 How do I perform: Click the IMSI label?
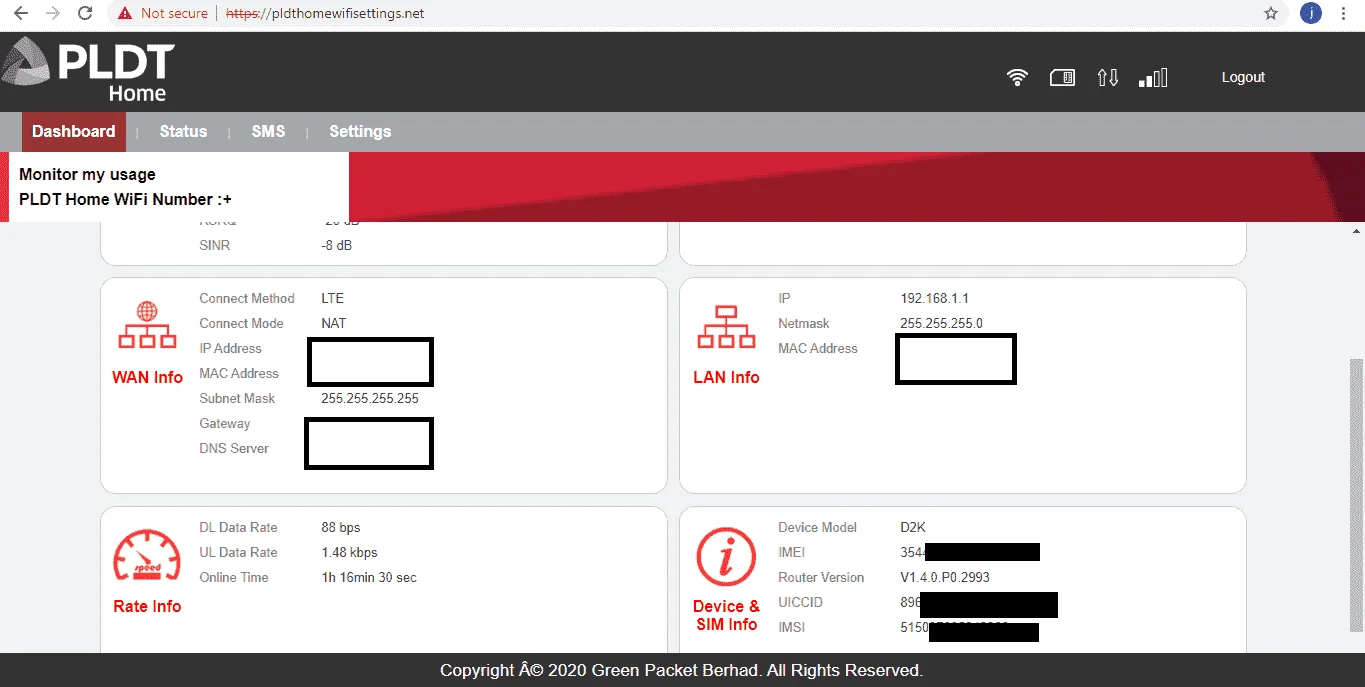click(x=791, y=627)
